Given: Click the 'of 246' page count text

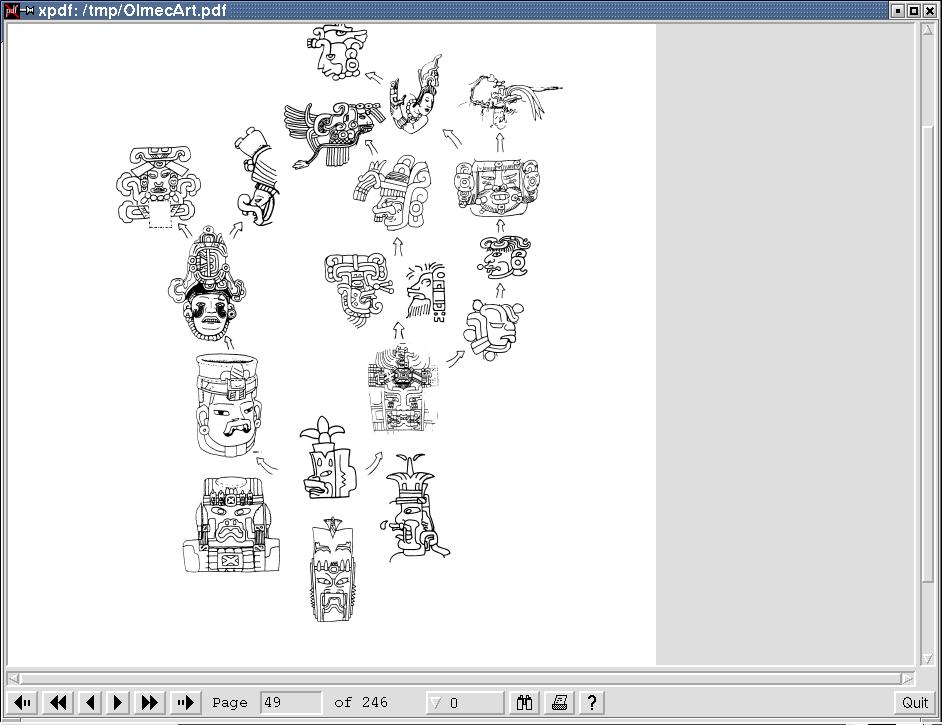Looking at the screenshot, I should pos(360,702).
